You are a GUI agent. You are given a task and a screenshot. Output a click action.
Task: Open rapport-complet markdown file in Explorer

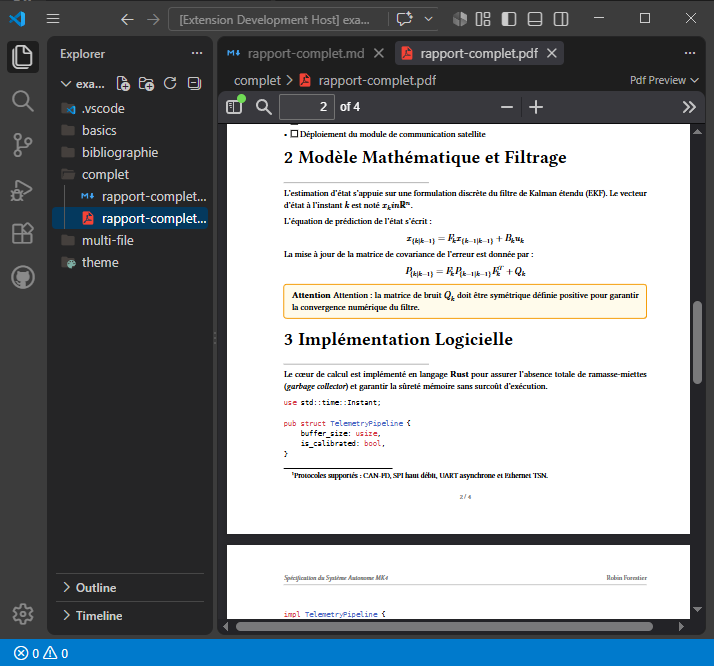(x=130, y=196)
